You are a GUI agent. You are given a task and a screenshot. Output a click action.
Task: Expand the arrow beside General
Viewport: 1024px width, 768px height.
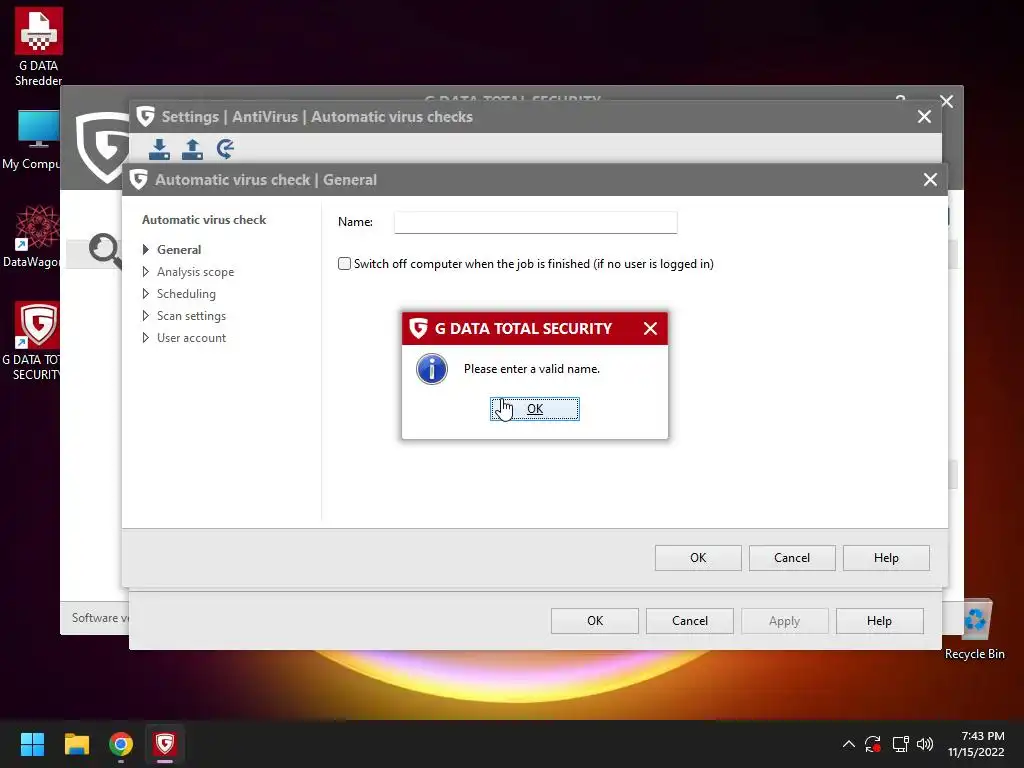146,249
